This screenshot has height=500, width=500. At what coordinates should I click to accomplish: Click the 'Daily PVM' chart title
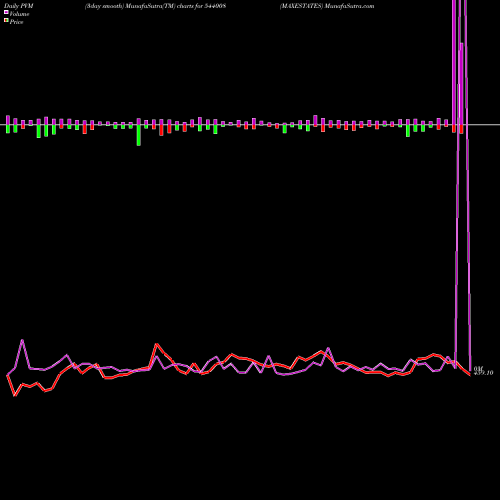(19, 6)
